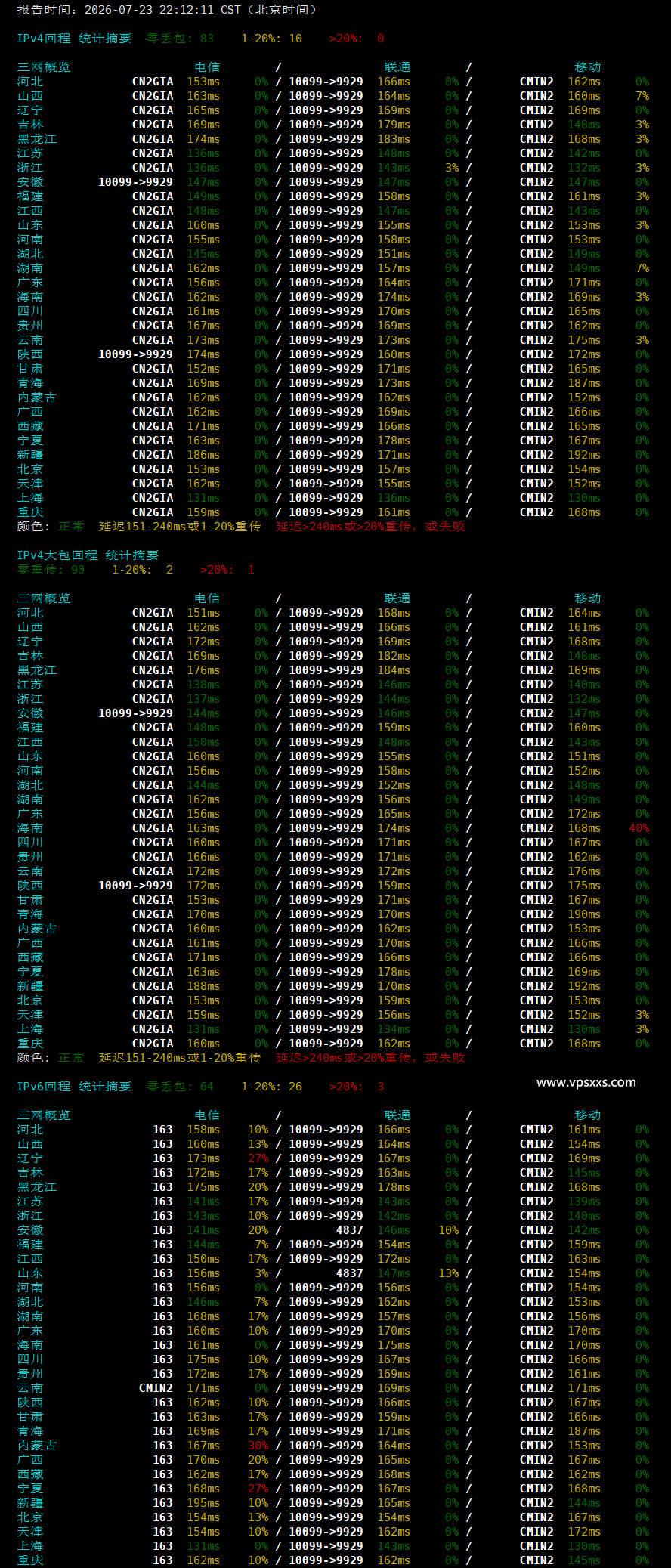Click 湖南 mobile loss "7%" in IPv4回程
The image size is (671, 1568).
point(642,268)
